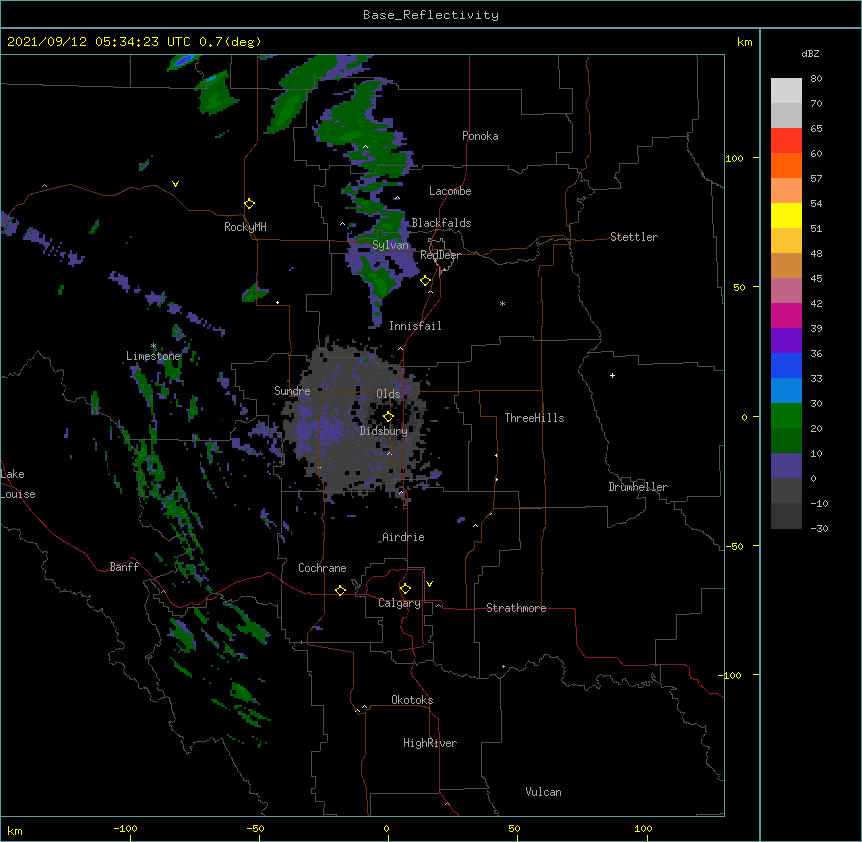Click the Limestone label
The image size is (862, 842).
point(153,356)
